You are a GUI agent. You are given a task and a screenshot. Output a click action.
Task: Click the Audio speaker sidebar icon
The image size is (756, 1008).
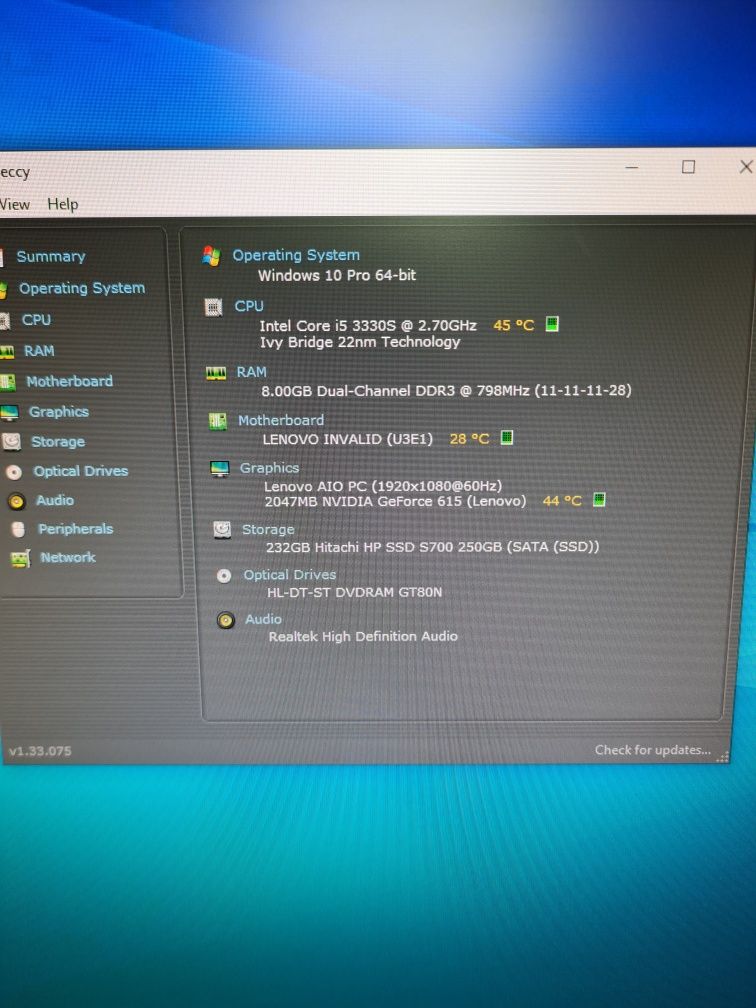click(17, 501)
